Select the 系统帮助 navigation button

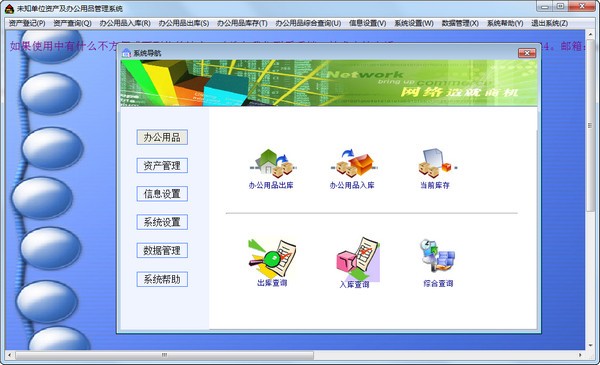tap(162, 279)
